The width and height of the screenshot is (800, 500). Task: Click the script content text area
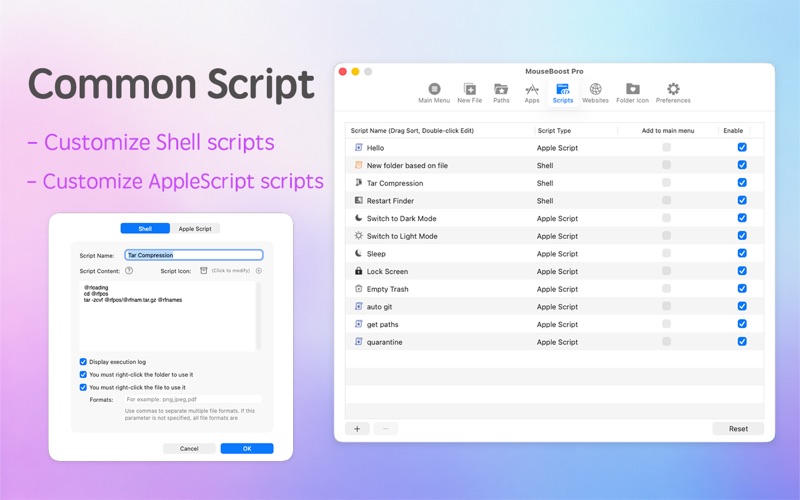tap(167, 316)
